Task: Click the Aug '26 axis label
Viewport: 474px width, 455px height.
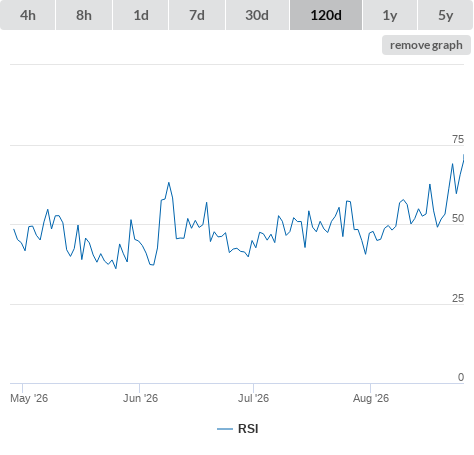Action: (x=371, y=398)
